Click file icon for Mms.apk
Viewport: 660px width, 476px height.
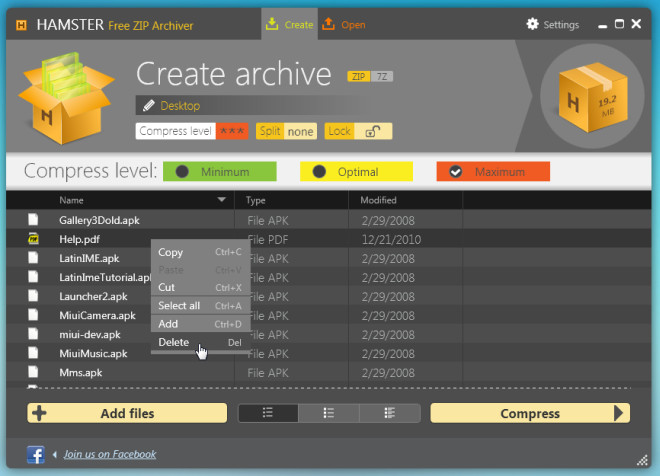tap(33, 372)
